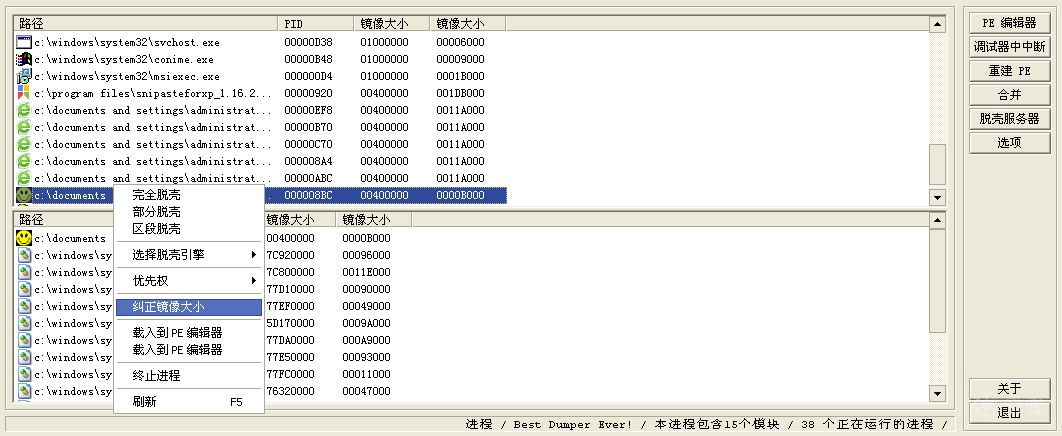
Task: Click IE icon of process PID 000008A4
Action: pos(24,160)
